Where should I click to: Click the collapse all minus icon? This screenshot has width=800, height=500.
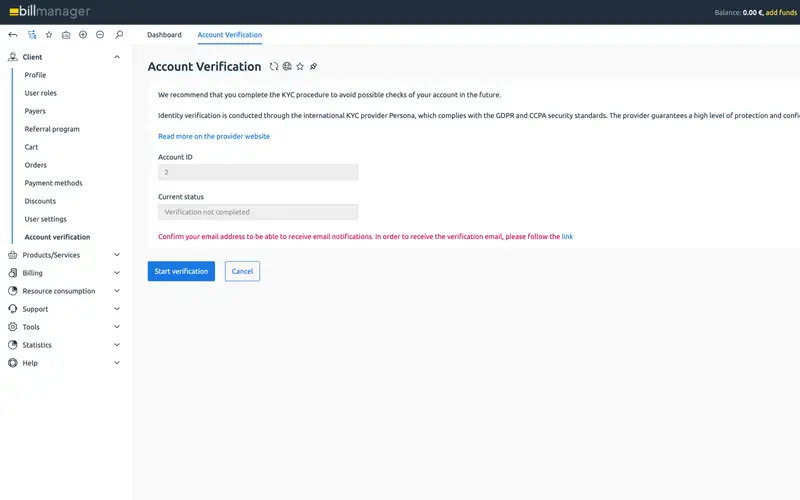(100, 35)
